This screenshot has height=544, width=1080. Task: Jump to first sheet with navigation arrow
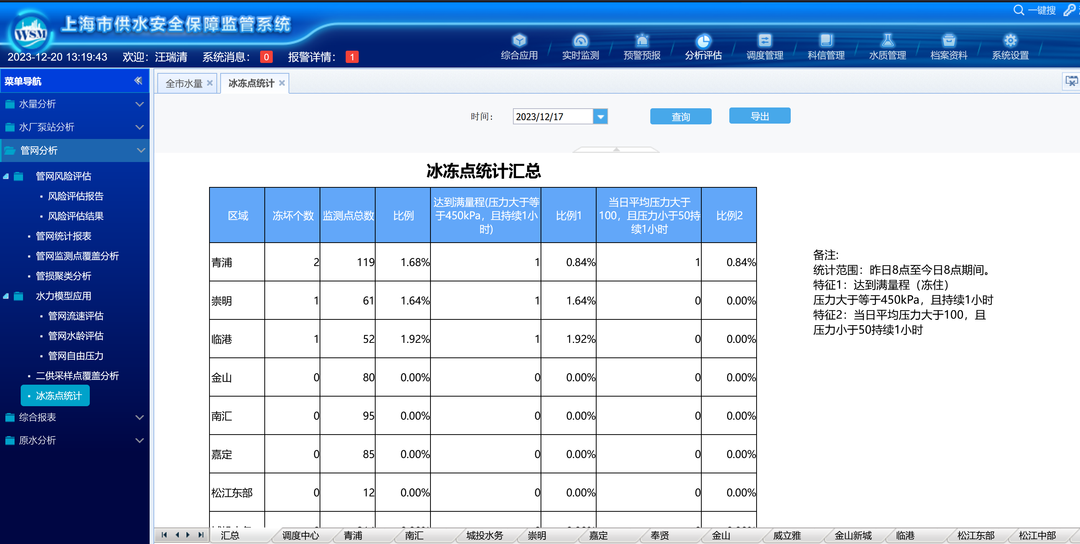[165, 535]
